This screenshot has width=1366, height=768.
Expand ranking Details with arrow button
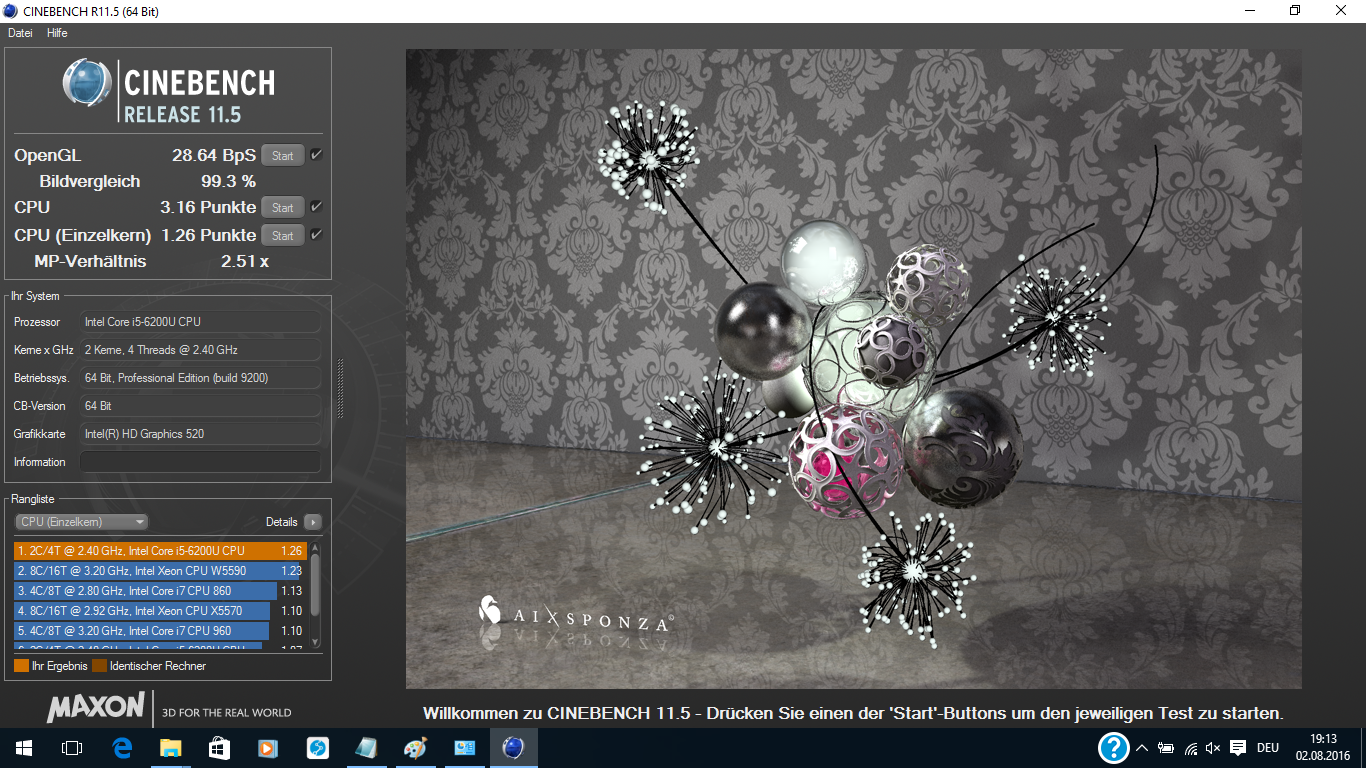click(313, 522)
